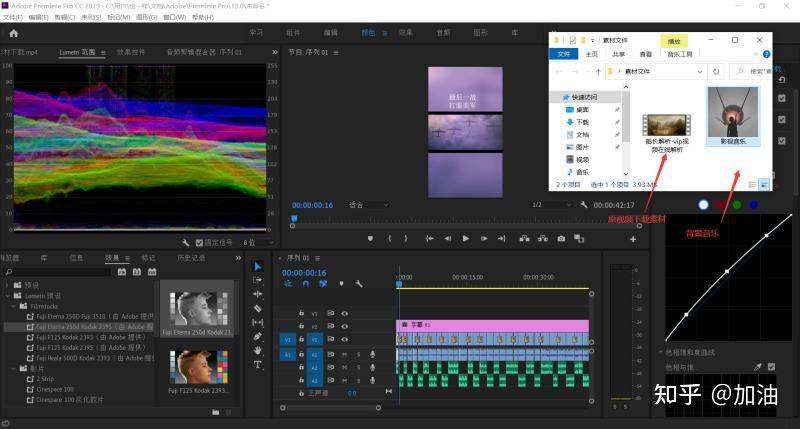Refresh the Explorer window folder

pos(716,72)
